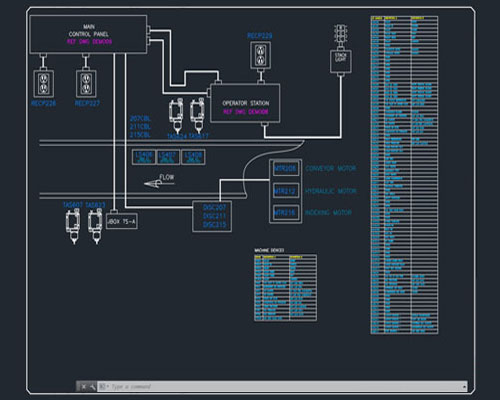Select the TAS607 limit switch symbol
The width and height of the screenshot is (500, 400).
(x=73, y=227)
